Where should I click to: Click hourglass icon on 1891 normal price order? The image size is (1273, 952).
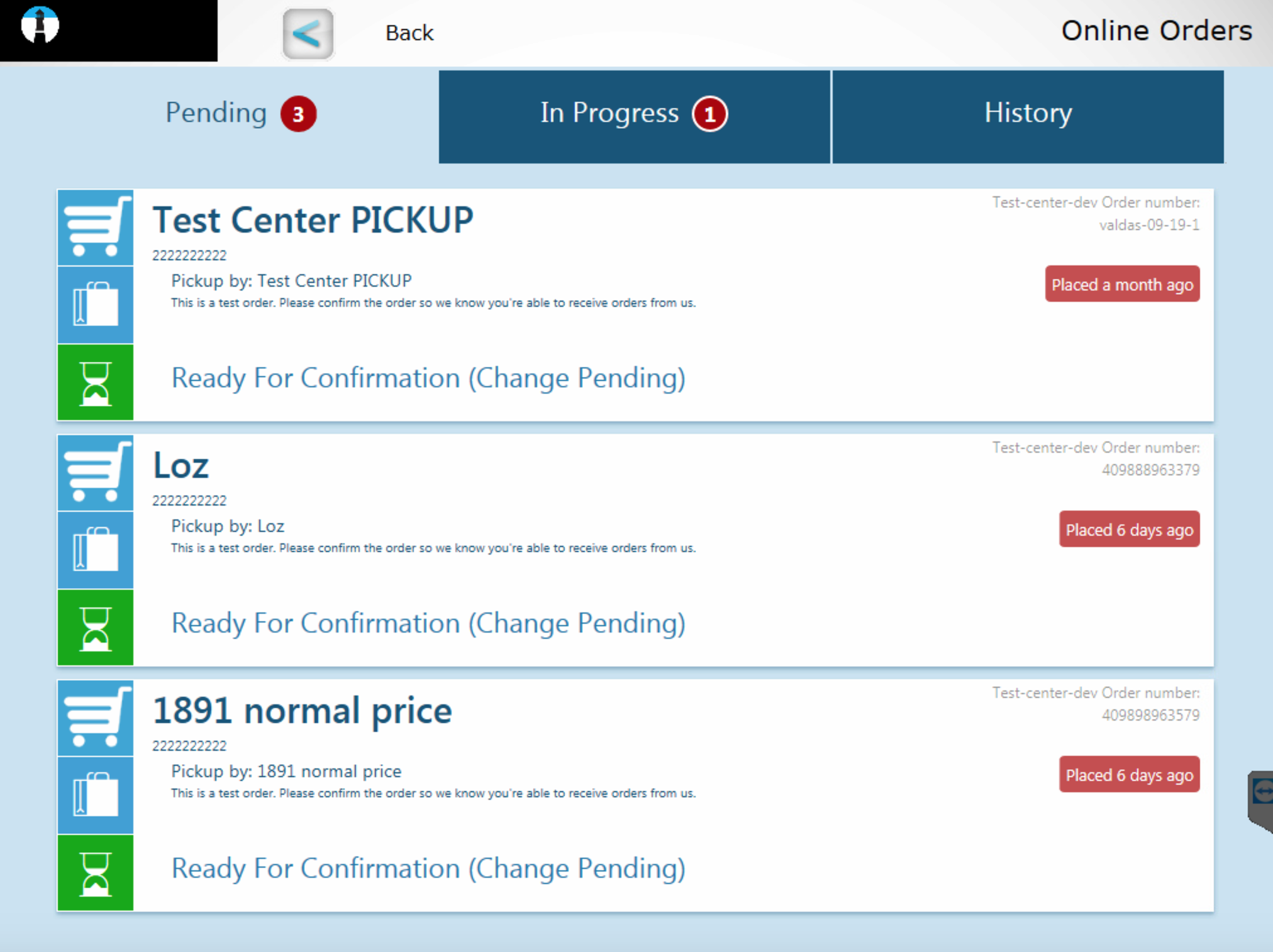pyautogui.click(x=96, y=873)
